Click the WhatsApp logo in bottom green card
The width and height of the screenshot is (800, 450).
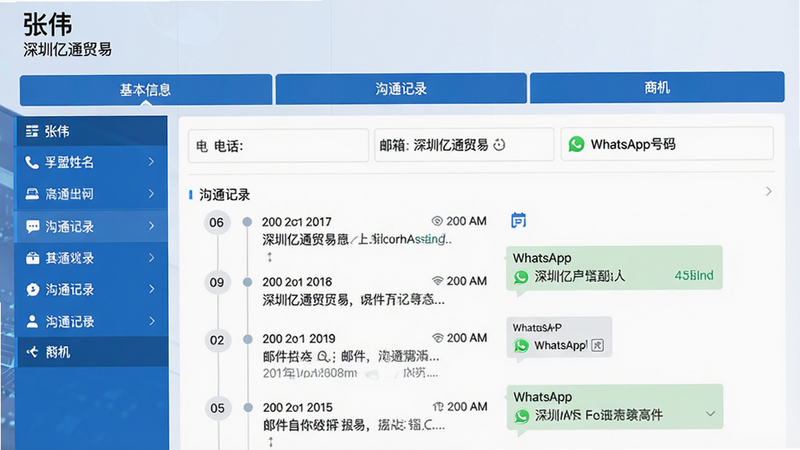click(521, 416)
